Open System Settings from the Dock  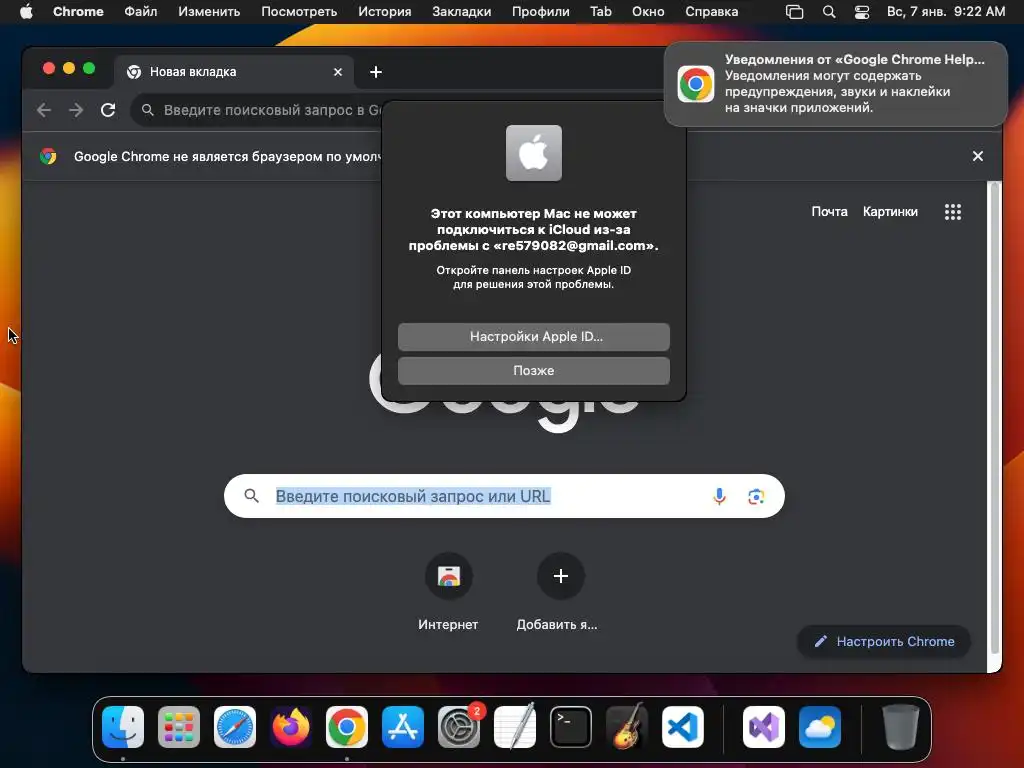(458, 726)
